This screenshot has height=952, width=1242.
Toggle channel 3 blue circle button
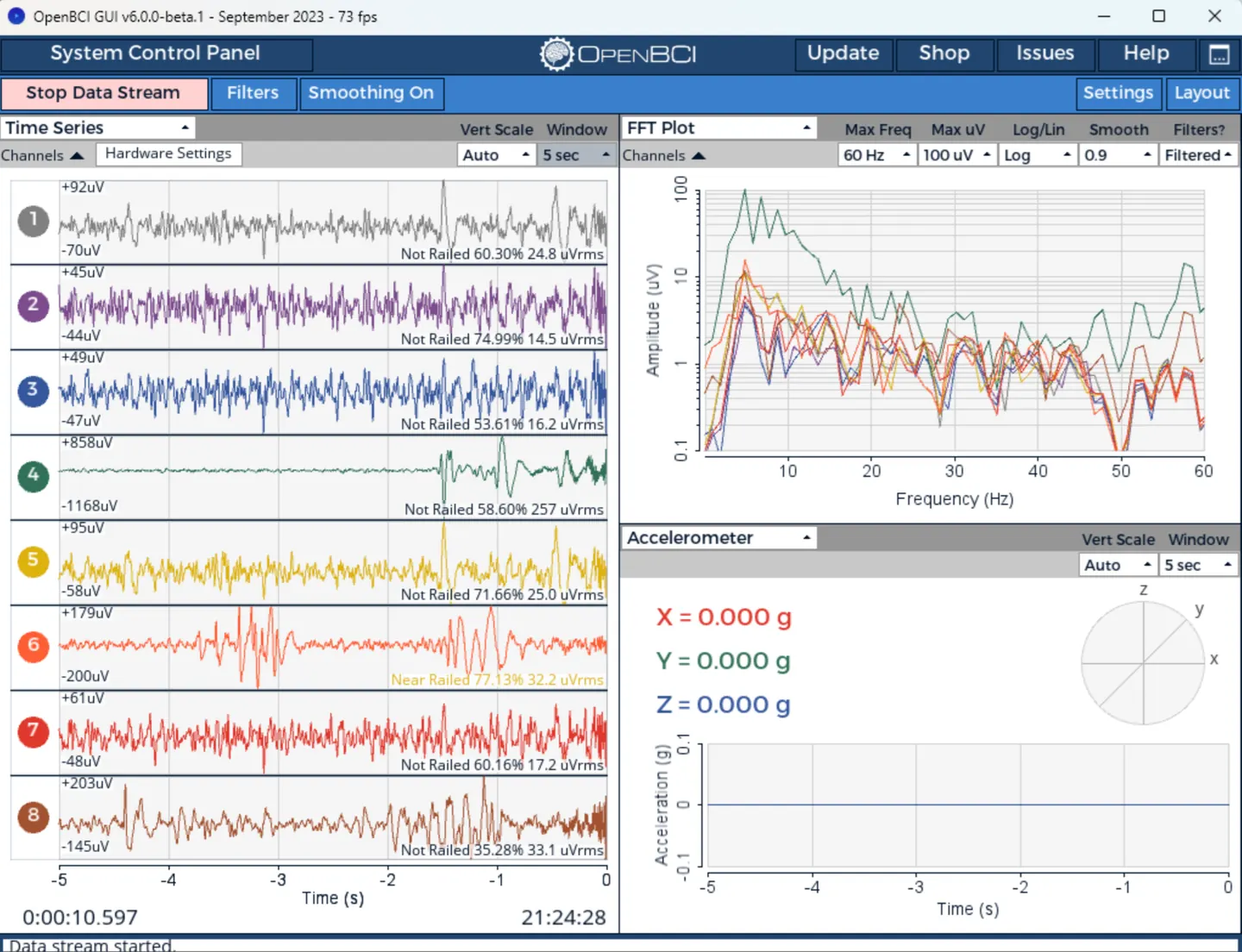click(x=34, y=391)
